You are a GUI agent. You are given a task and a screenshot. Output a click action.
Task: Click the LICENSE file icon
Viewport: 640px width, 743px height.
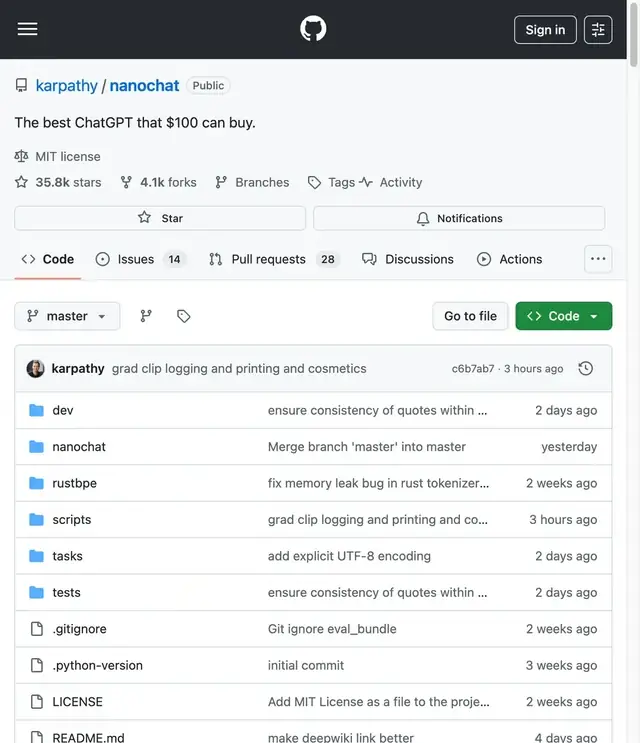[x=36, y=702]
